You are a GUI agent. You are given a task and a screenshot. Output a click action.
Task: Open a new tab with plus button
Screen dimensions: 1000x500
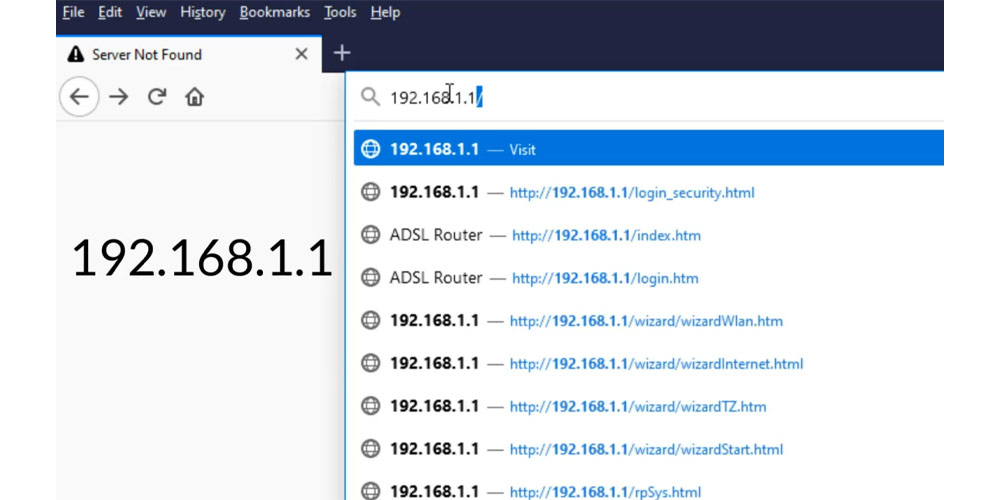[342, 53]
